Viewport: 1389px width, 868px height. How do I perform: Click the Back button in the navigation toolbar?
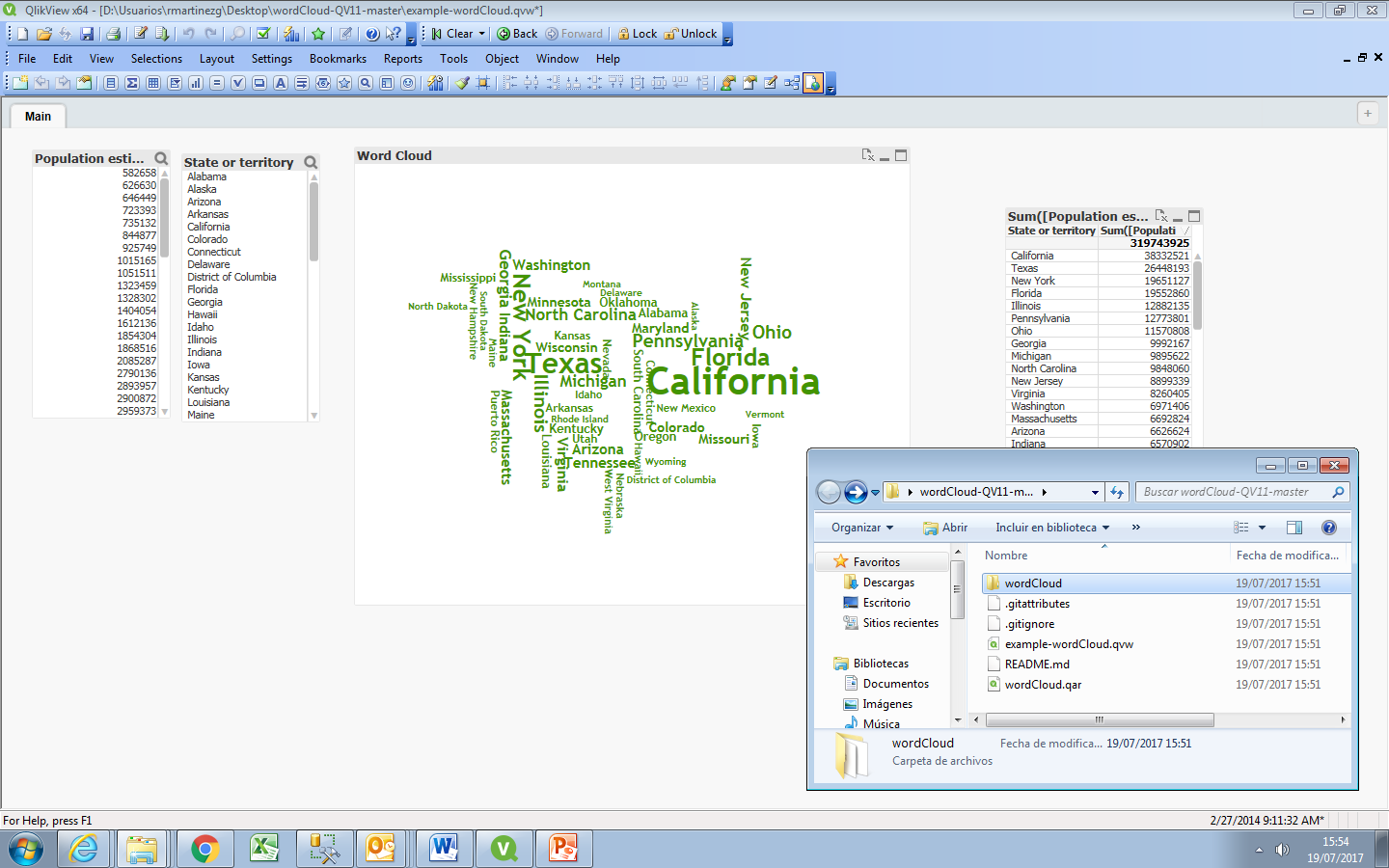517,34
